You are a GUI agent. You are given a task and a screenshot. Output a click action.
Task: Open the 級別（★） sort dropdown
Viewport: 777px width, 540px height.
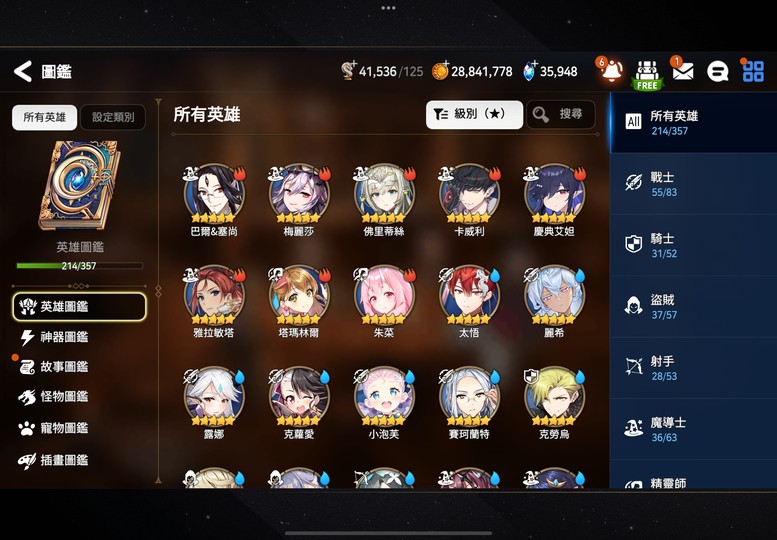474,114
